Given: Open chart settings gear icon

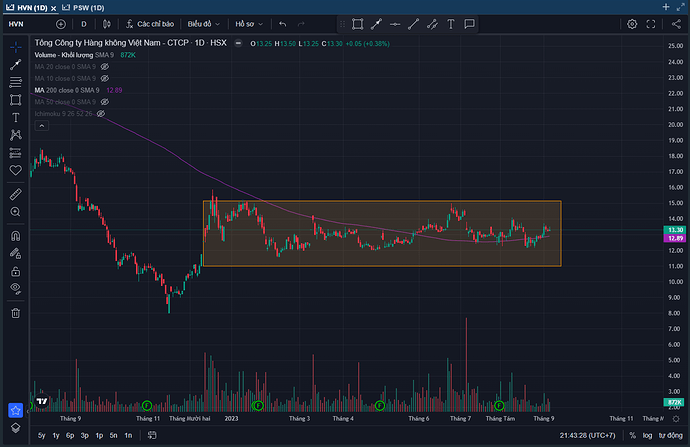Looking at the screenshot, I should 632,24.
